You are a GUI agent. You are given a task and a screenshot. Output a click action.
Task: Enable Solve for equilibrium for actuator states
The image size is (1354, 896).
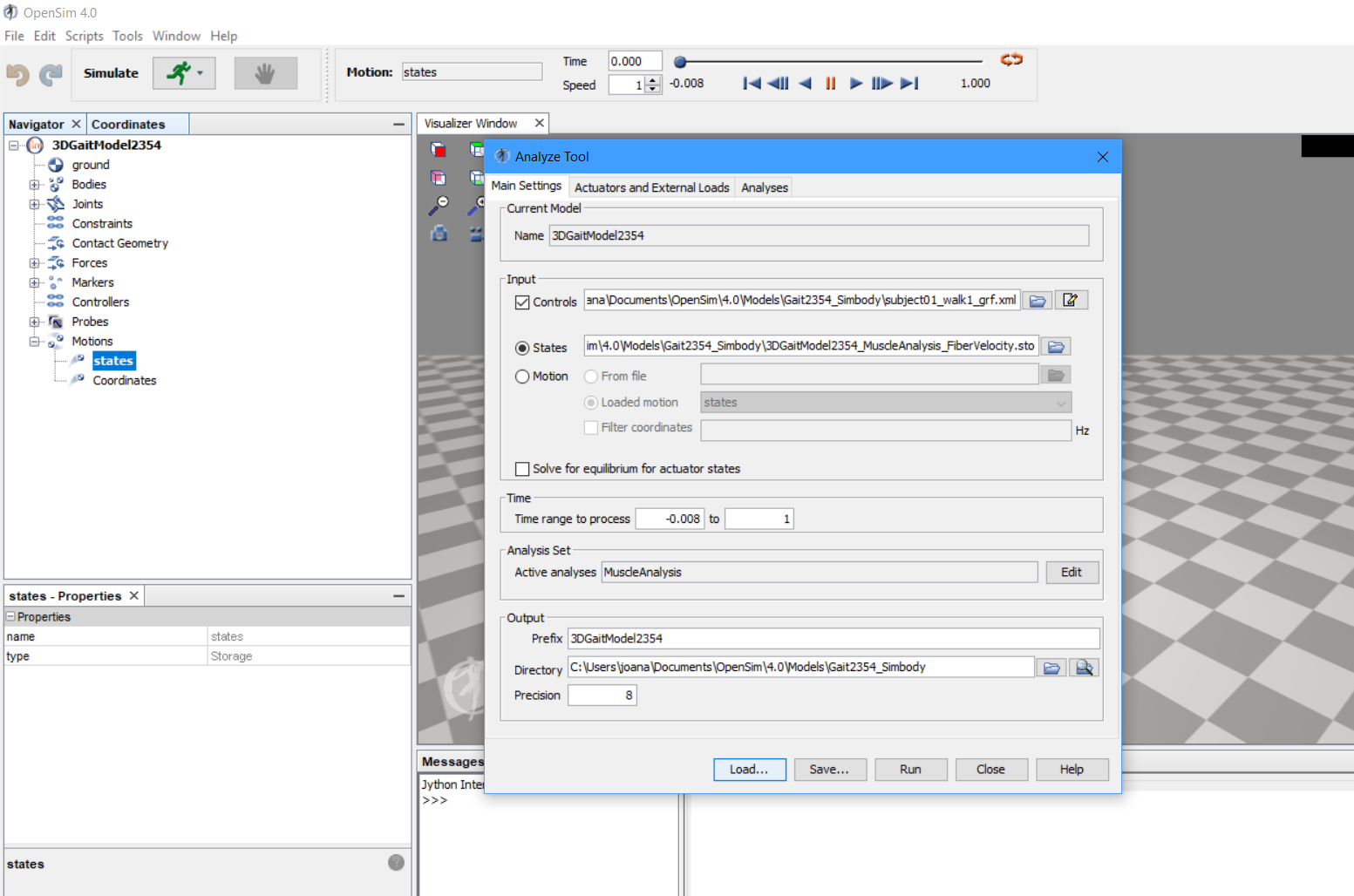click(522, 469)
